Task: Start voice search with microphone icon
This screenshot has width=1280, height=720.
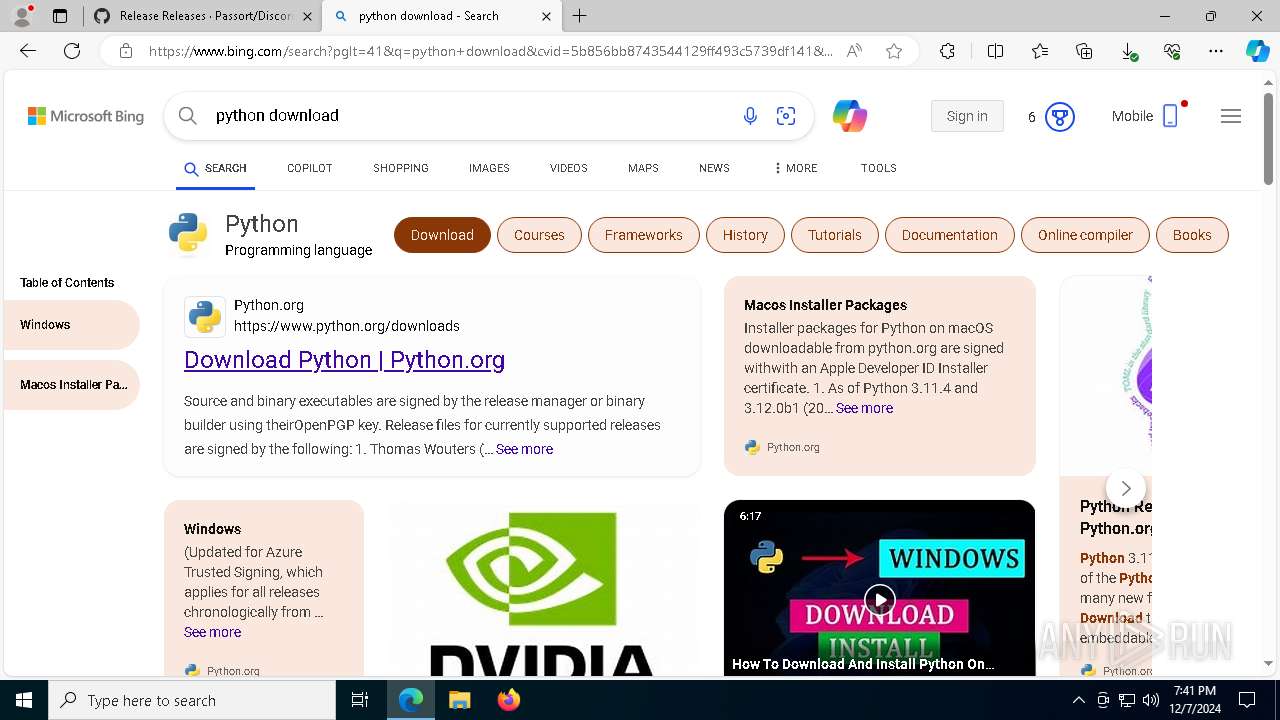Action: pos(750,116)
